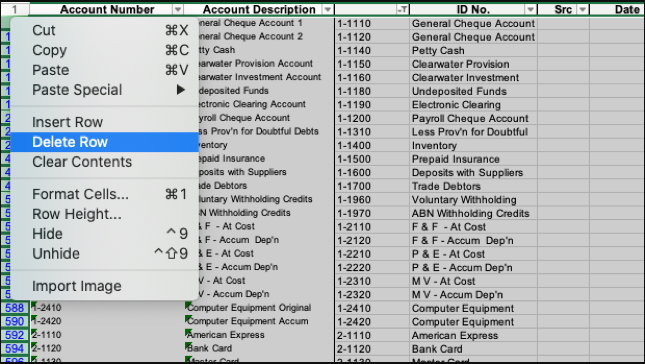645x364 pixels.
Task: Click cell 1-1310 in third column
Action: point(372,132)
